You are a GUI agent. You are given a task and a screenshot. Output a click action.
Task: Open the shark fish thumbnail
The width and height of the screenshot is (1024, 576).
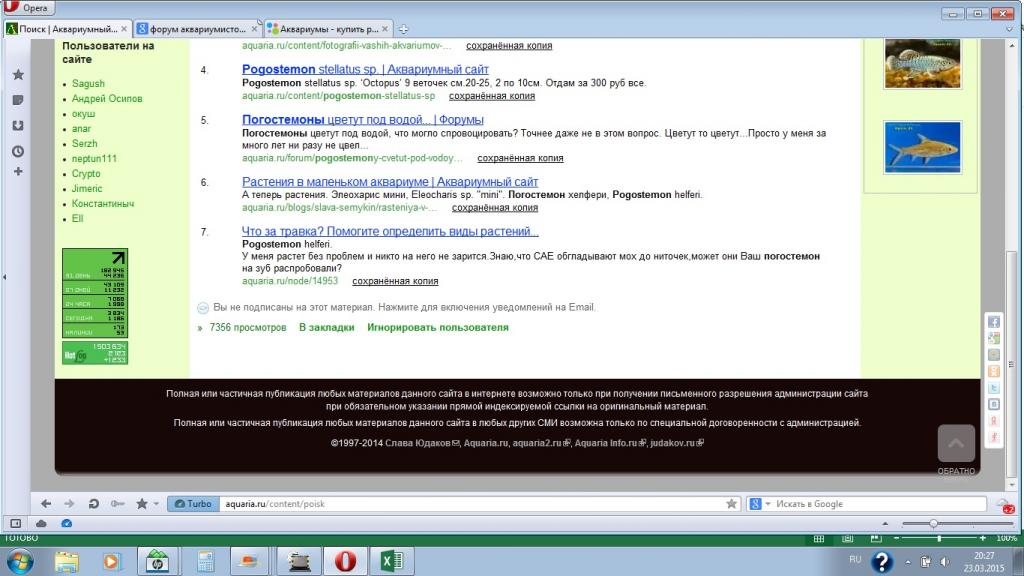click(x=922, y=147)
